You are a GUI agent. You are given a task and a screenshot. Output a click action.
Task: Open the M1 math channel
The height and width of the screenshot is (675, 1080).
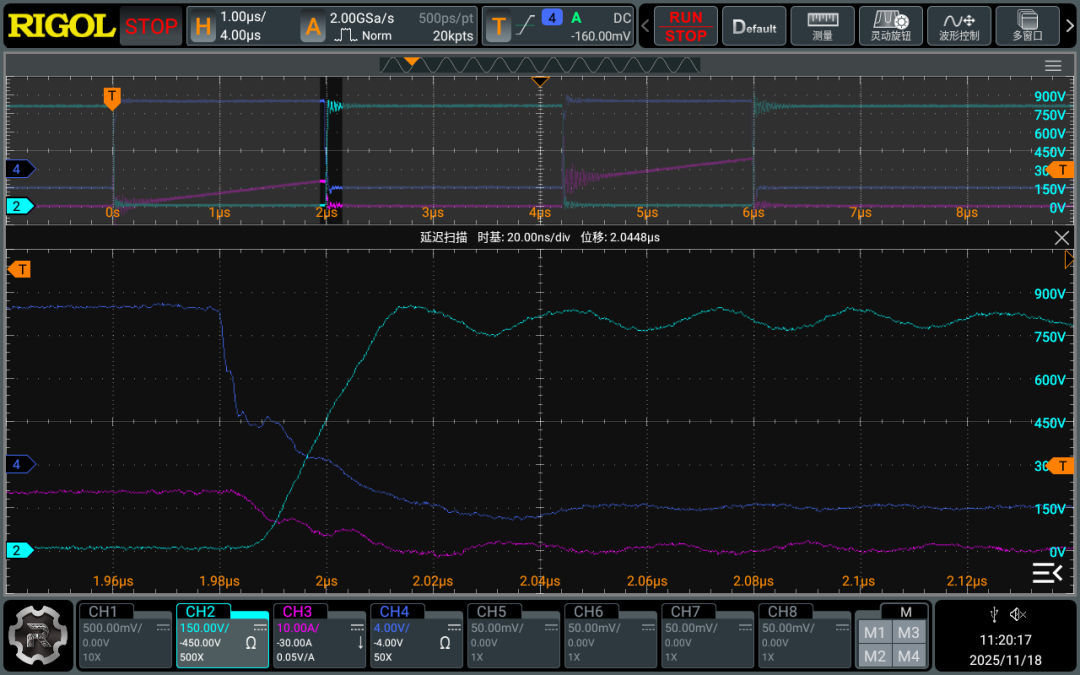click(875, 632)
